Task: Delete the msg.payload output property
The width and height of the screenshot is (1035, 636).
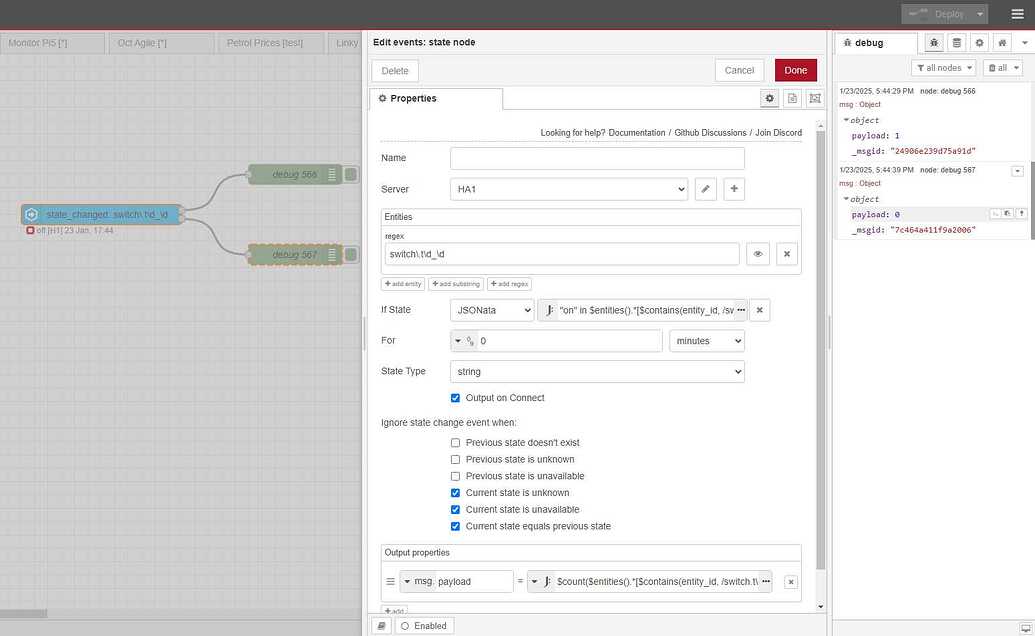Action: (x=791, y=582)
